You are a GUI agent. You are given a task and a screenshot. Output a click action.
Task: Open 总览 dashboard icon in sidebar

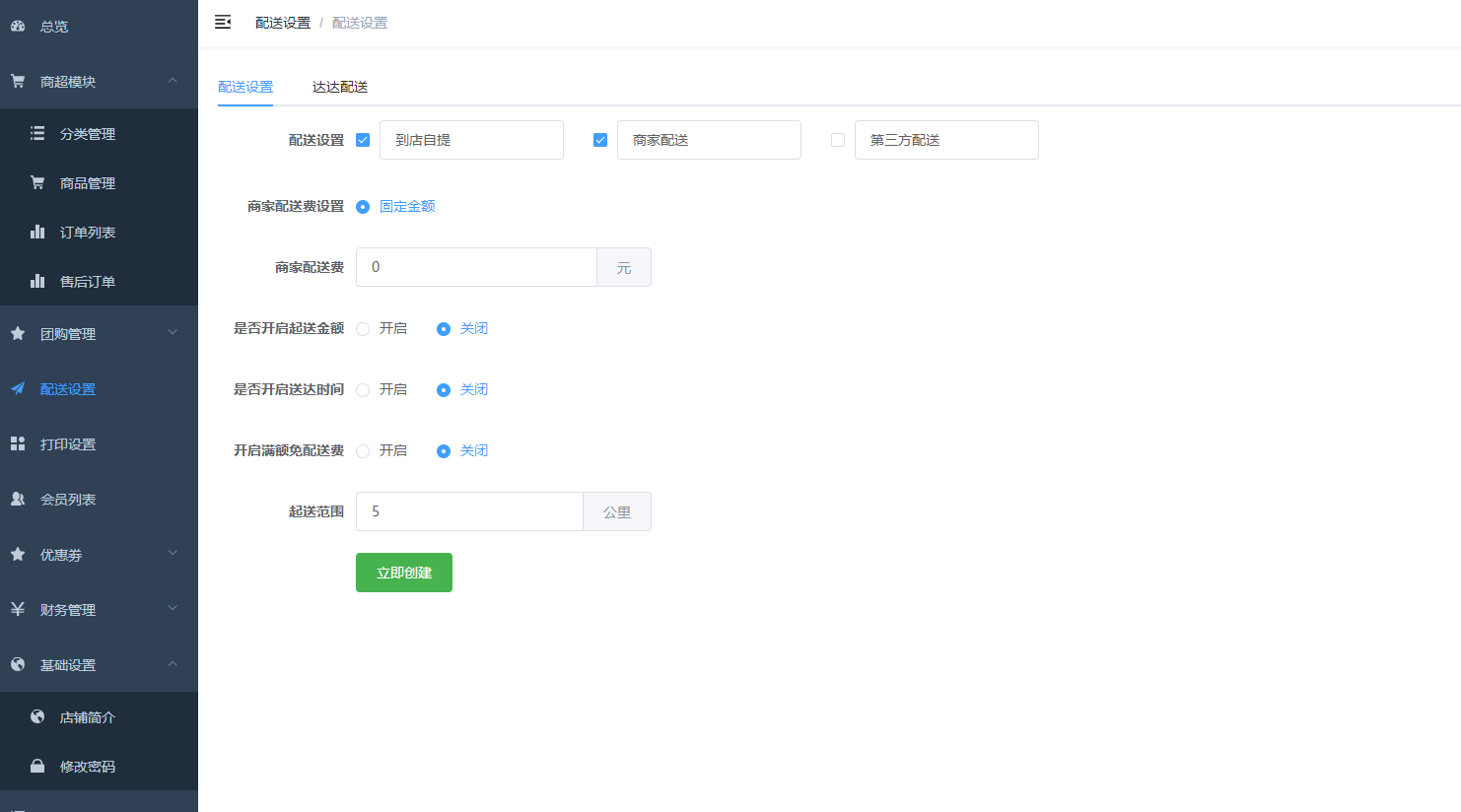click(x=18, y=27)
